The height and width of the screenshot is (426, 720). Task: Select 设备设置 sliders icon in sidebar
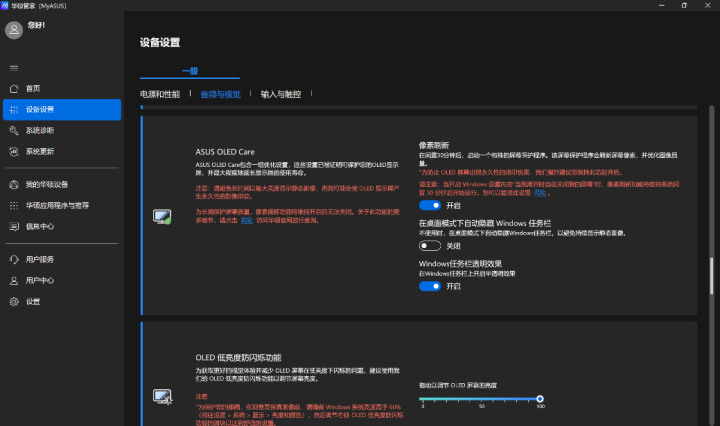coord(14,110)
